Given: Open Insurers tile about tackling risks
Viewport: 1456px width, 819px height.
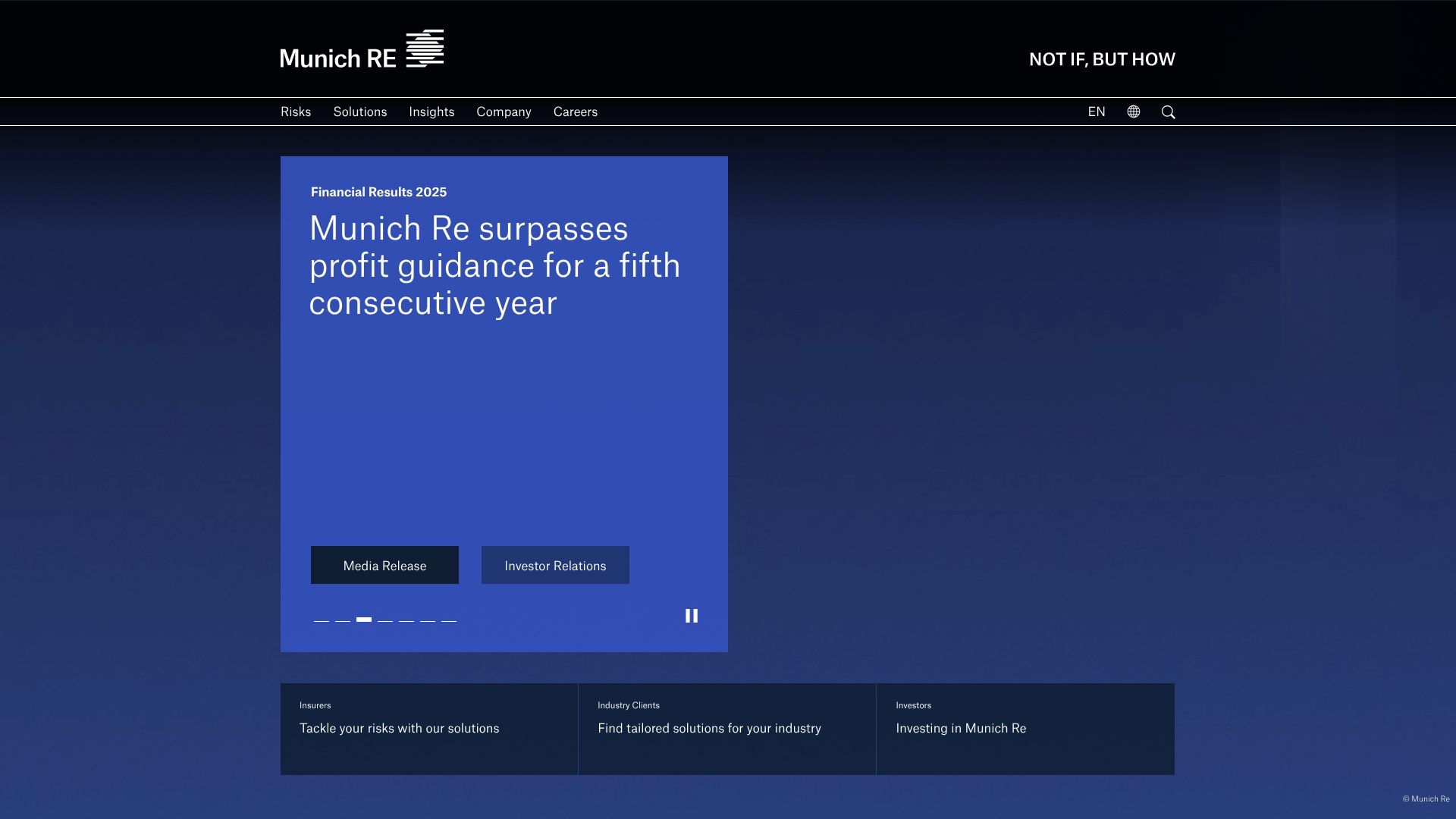Looking at the screenshot, I should coord(428,728).
